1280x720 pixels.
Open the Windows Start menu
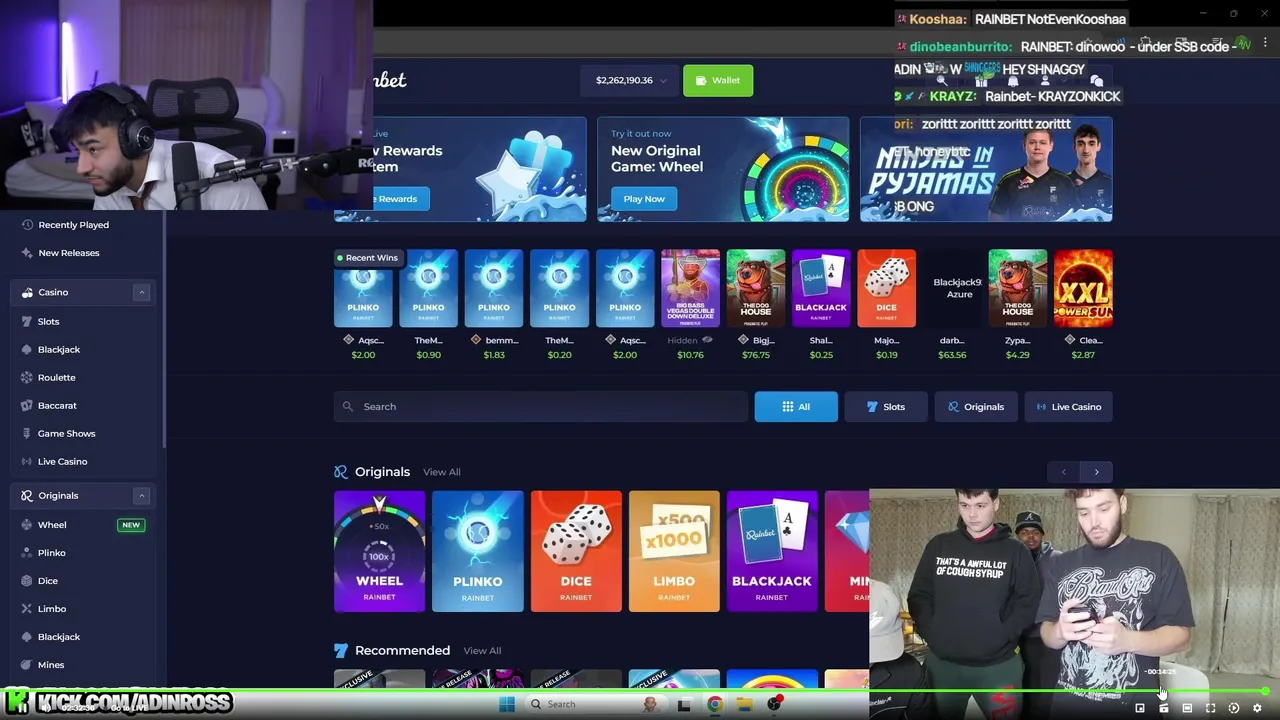click(x=507, y=704)
